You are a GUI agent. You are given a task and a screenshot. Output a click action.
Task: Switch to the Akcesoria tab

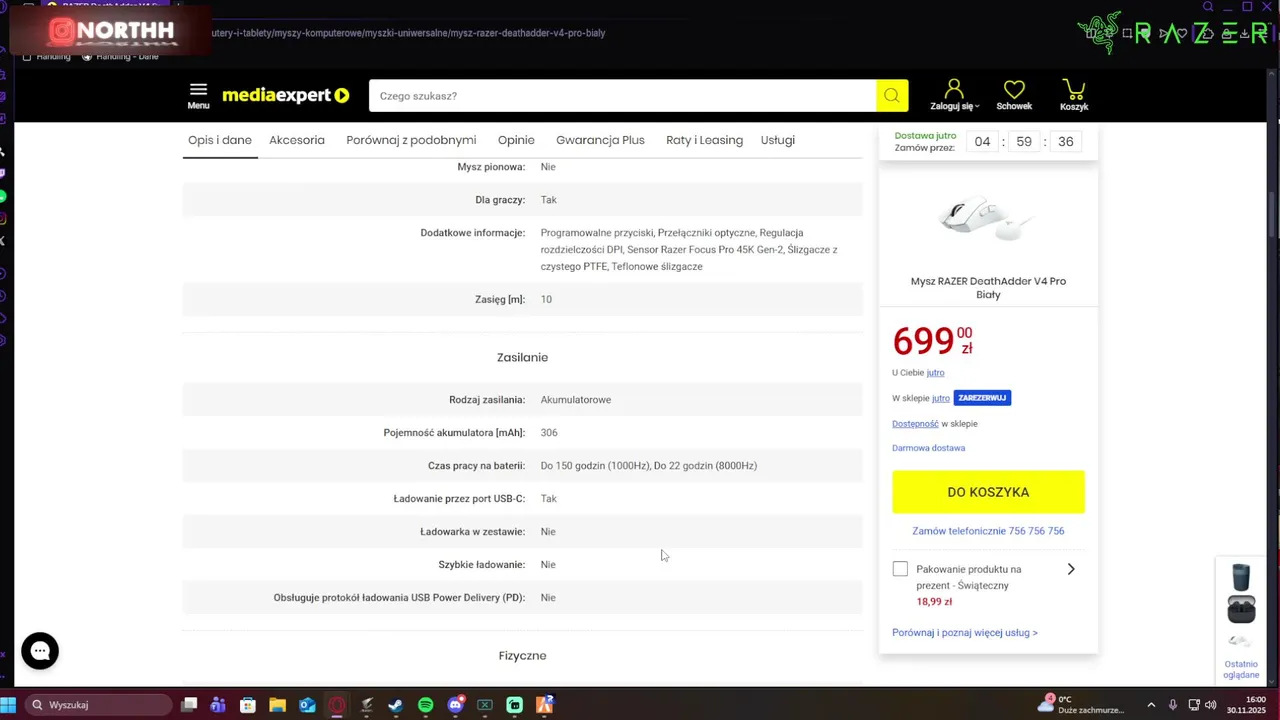point(297,140)
